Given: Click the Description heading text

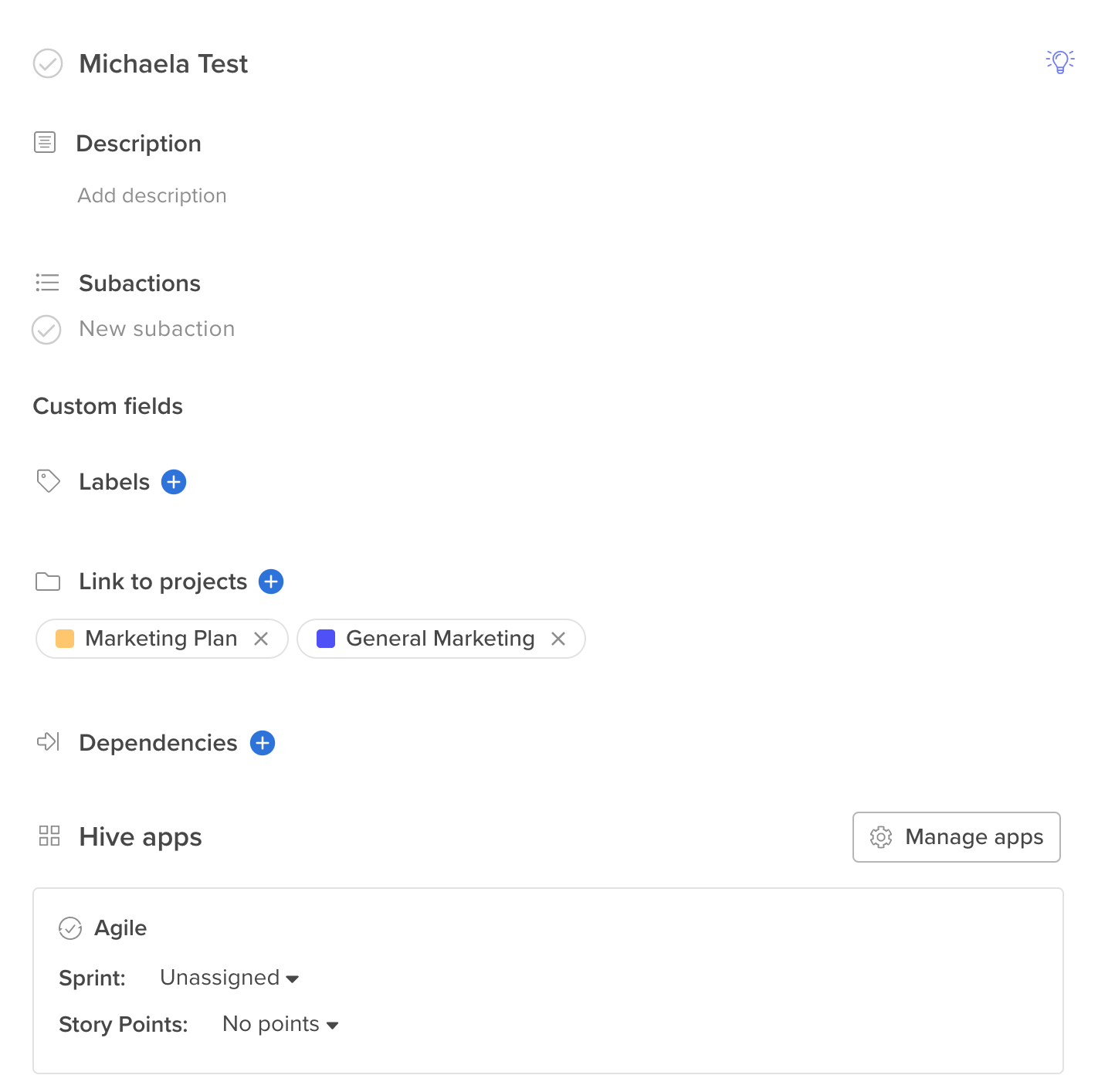Looking at the screenshot, I should click(139, 144).
